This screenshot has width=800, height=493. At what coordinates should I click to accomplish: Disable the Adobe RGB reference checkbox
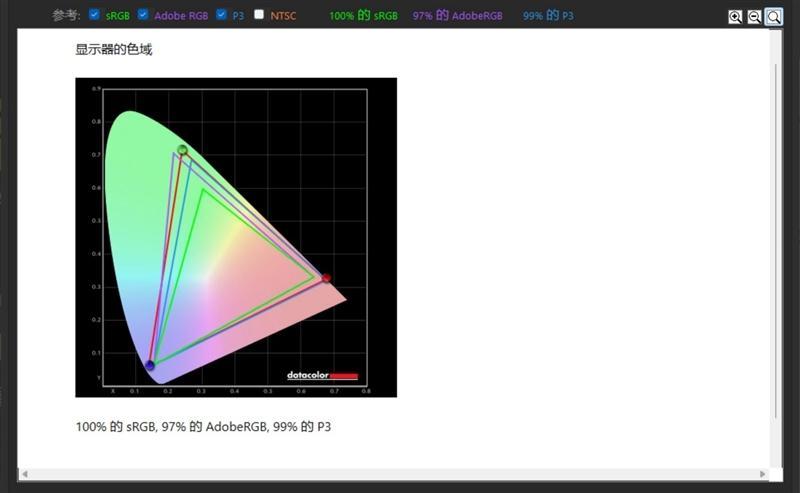143,15
